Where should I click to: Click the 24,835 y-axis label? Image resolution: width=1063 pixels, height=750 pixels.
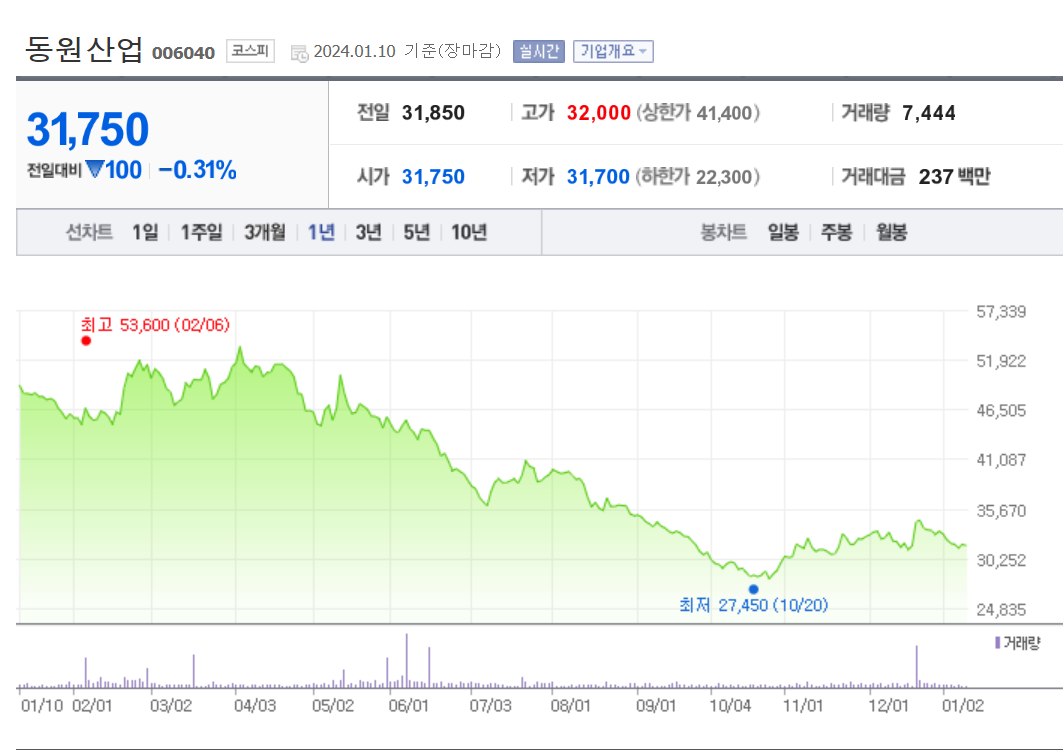point(1001,610)
